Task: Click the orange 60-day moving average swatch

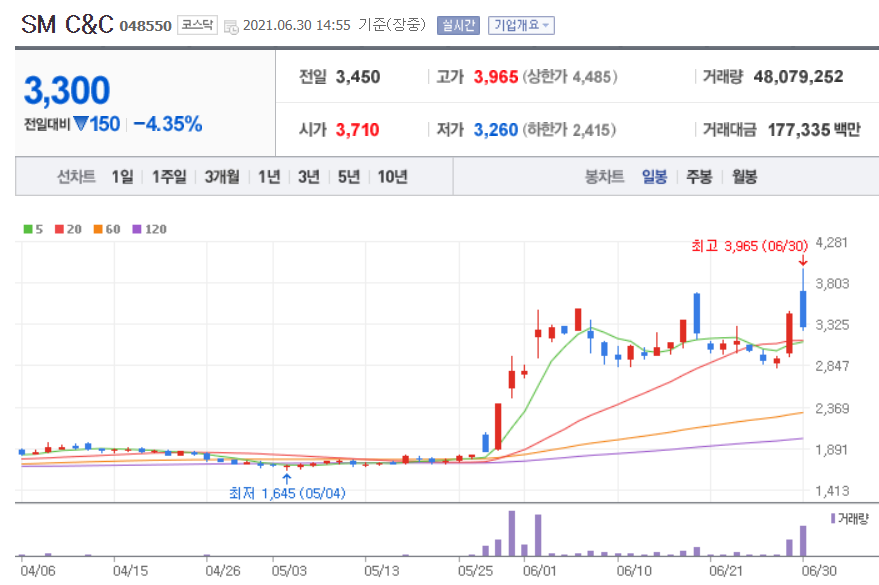Action: [x=98, y=229]
